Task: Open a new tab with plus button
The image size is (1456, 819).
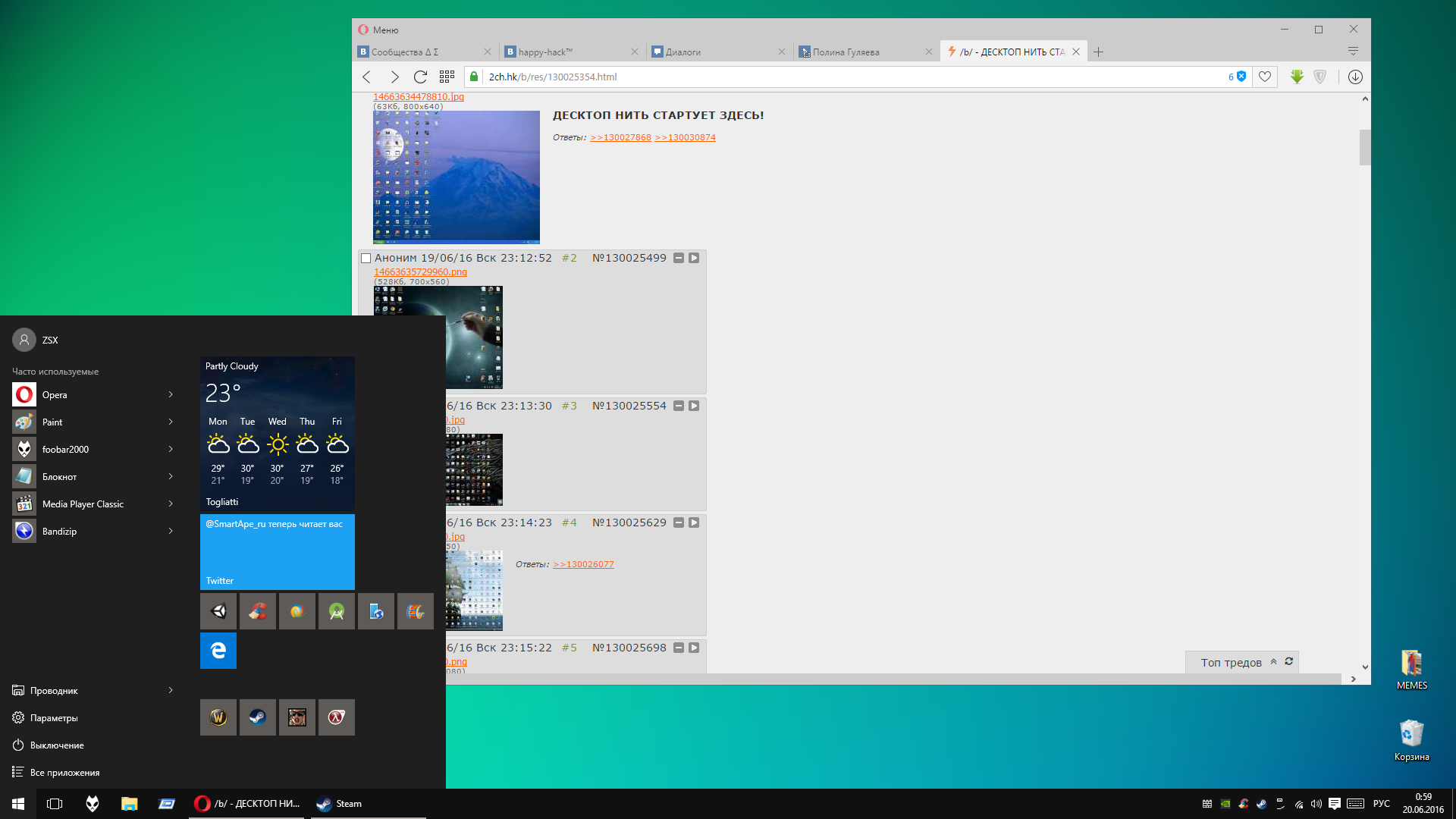Action: [x=1098, y=52]
